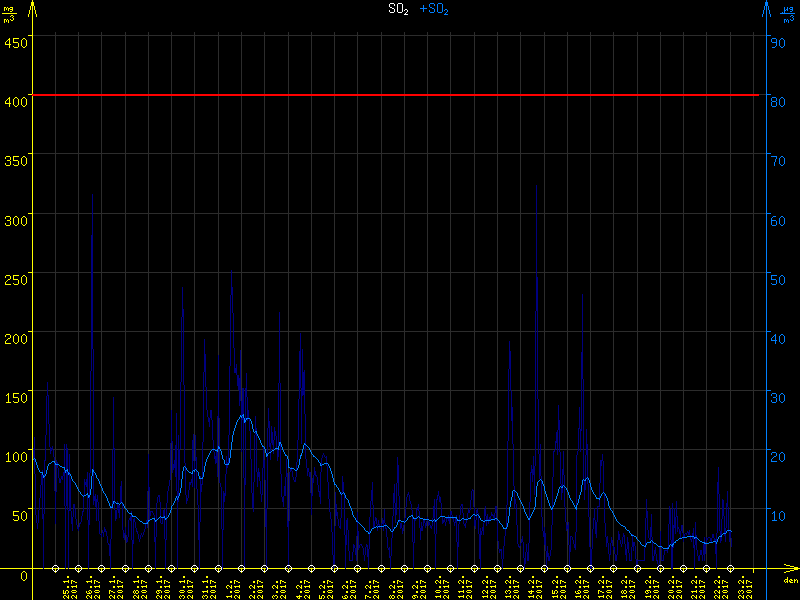Toggle the white SO2 legend label
Screen dimensions: 800x600
tap(398, 9)
